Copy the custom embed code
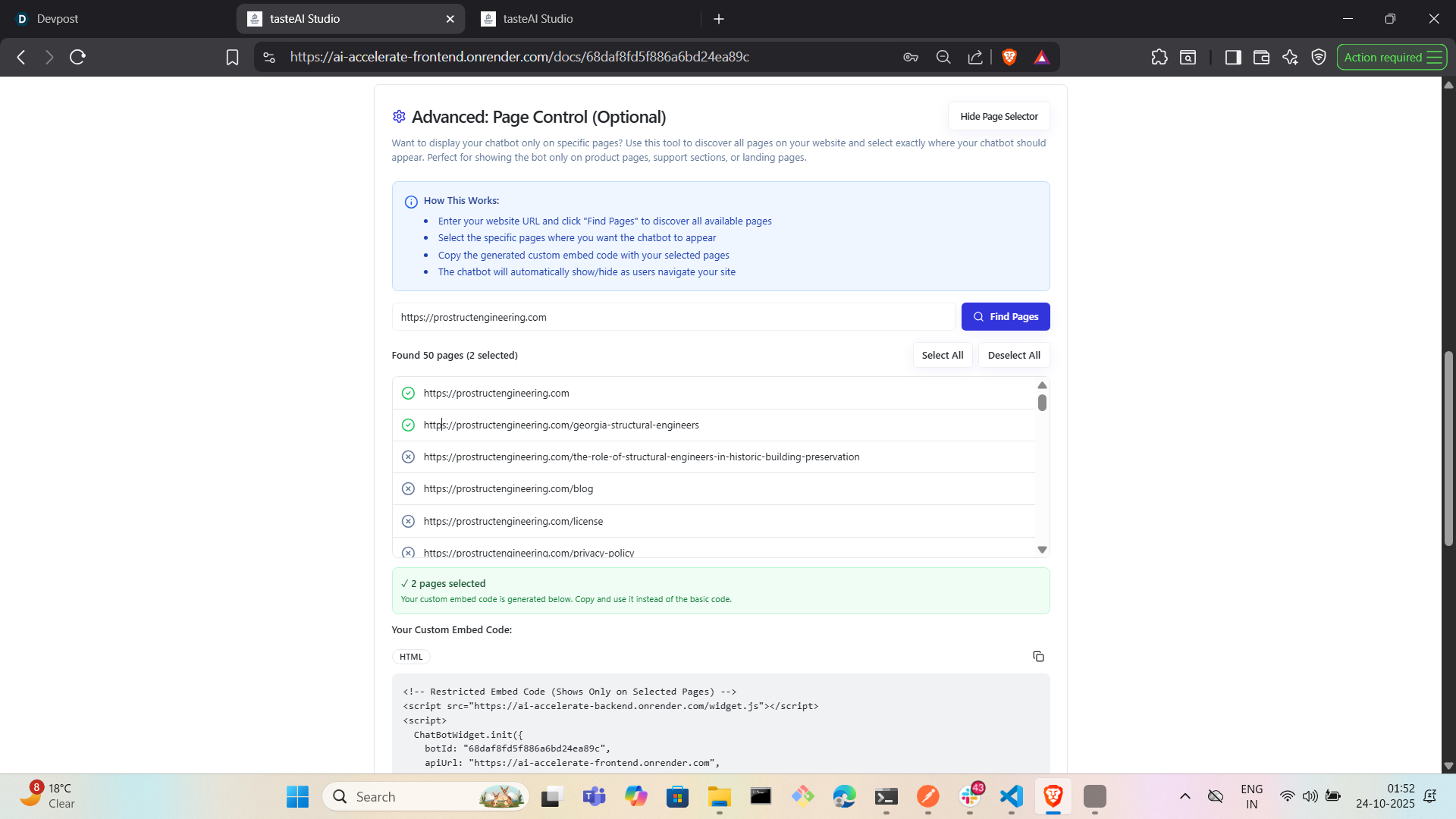Viewport: 1456px width, 819px height. tap(1038, 657)
